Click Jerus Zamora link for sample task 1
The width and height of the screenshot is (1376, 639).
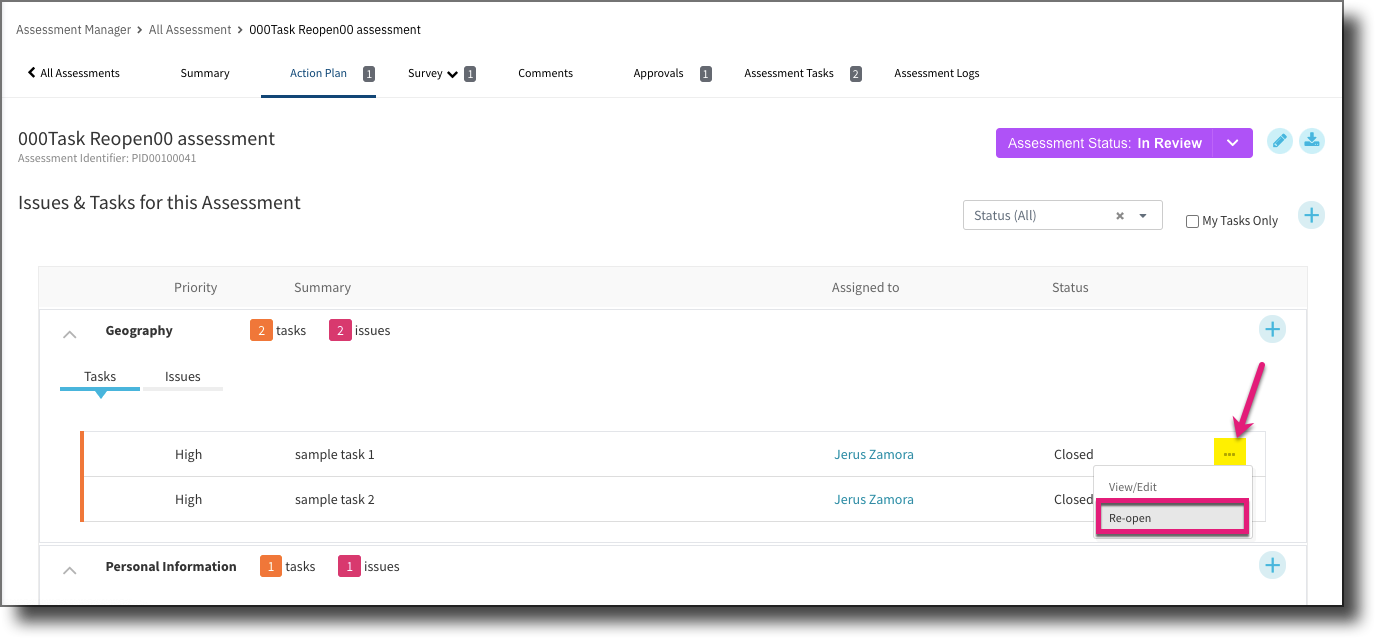[x=874, y=454]
